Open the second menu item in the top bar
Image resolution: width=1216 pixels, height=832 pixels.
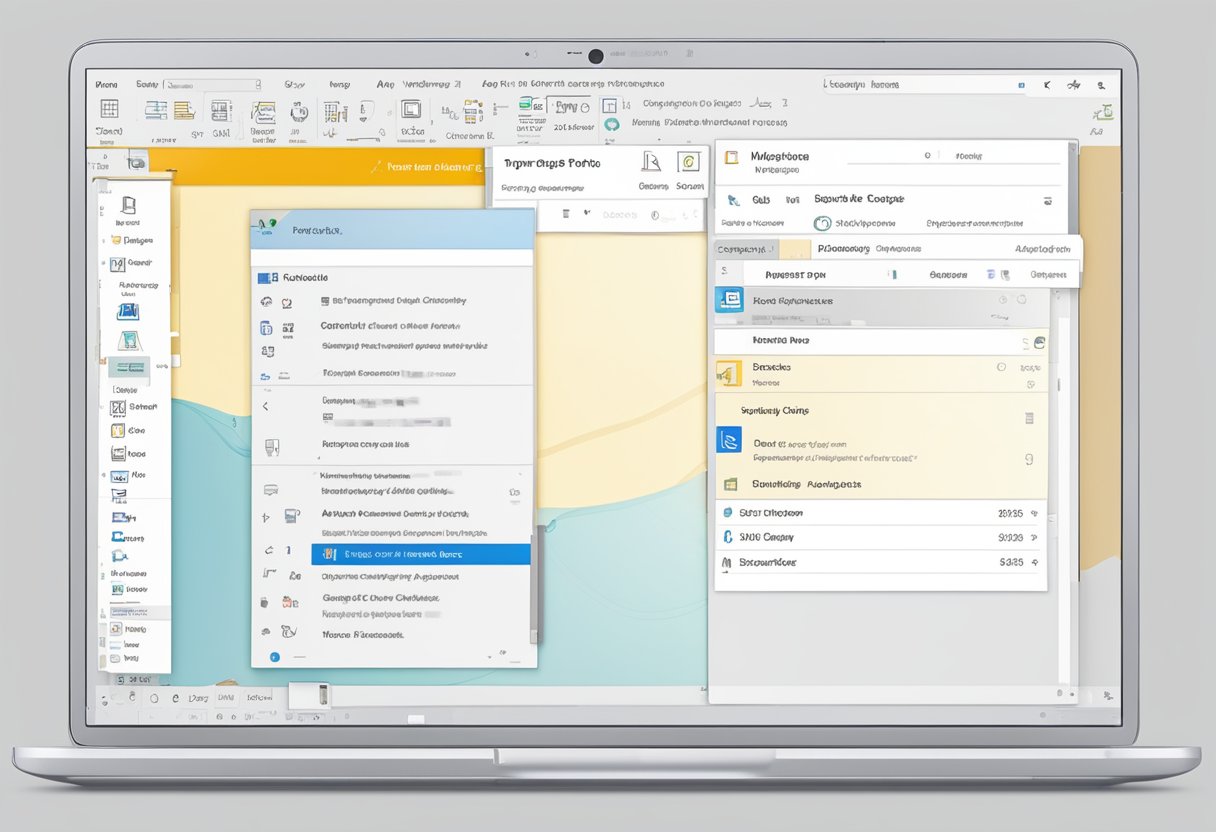pos(148,84)
